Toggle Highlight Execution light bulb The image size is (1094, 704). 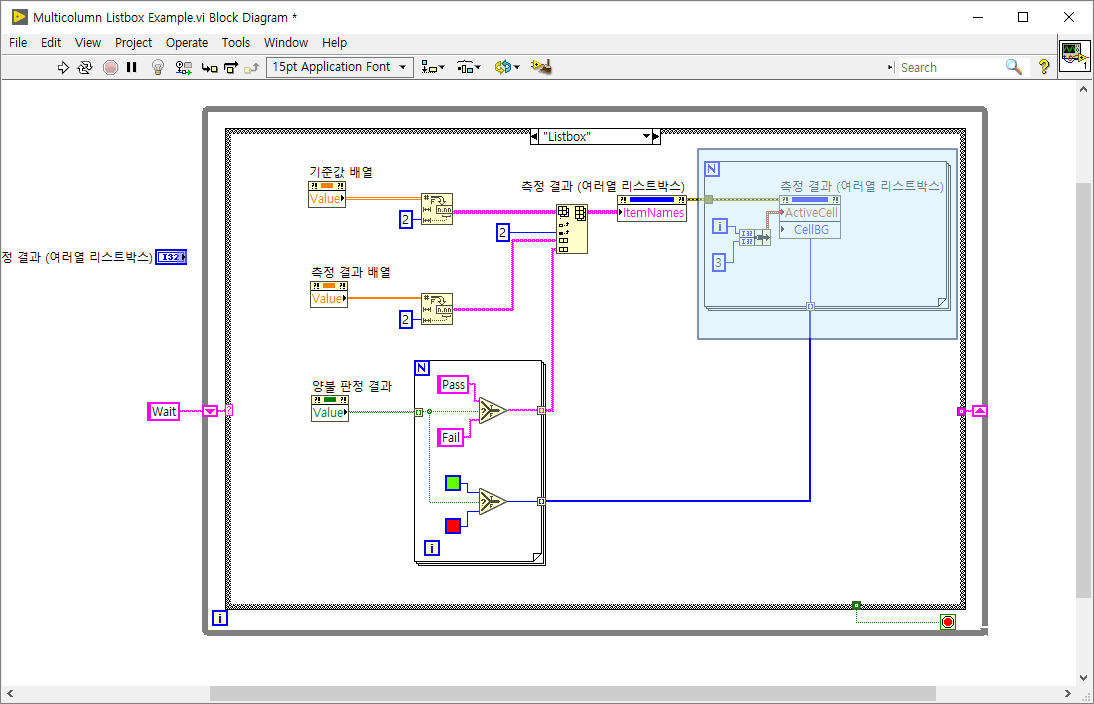click(158, 67)
